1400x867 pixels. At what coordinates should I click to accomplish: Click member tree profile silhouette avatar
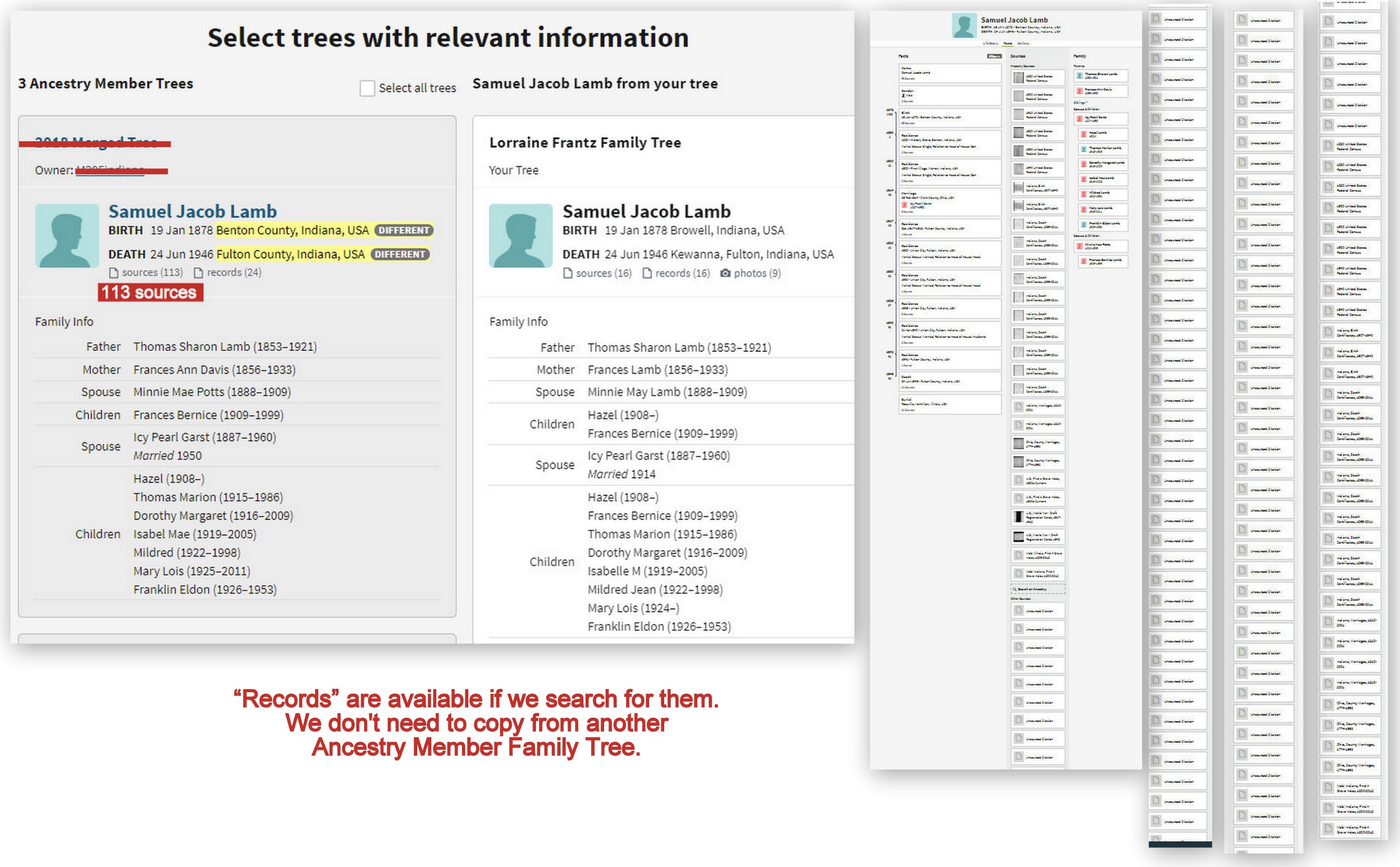tap(67, 236)
